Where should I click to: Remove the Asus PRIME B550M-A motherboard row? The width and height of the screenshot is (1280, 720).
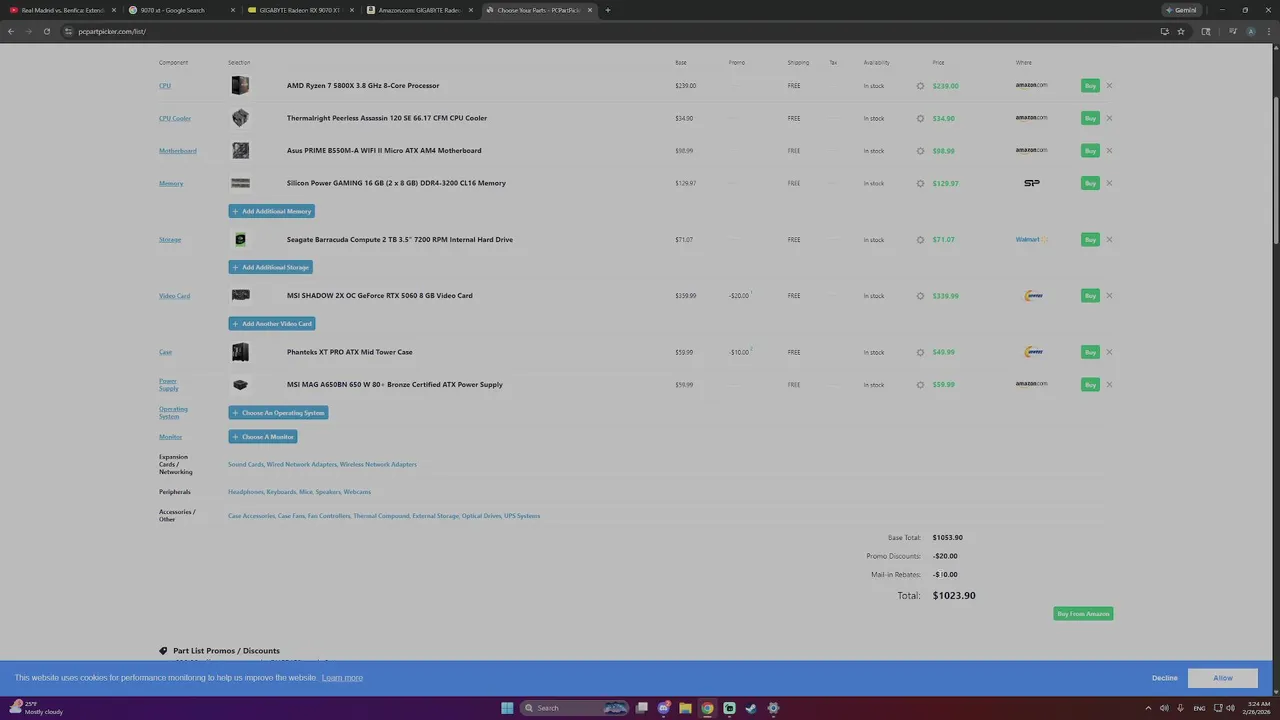(x=1109, y=151)
